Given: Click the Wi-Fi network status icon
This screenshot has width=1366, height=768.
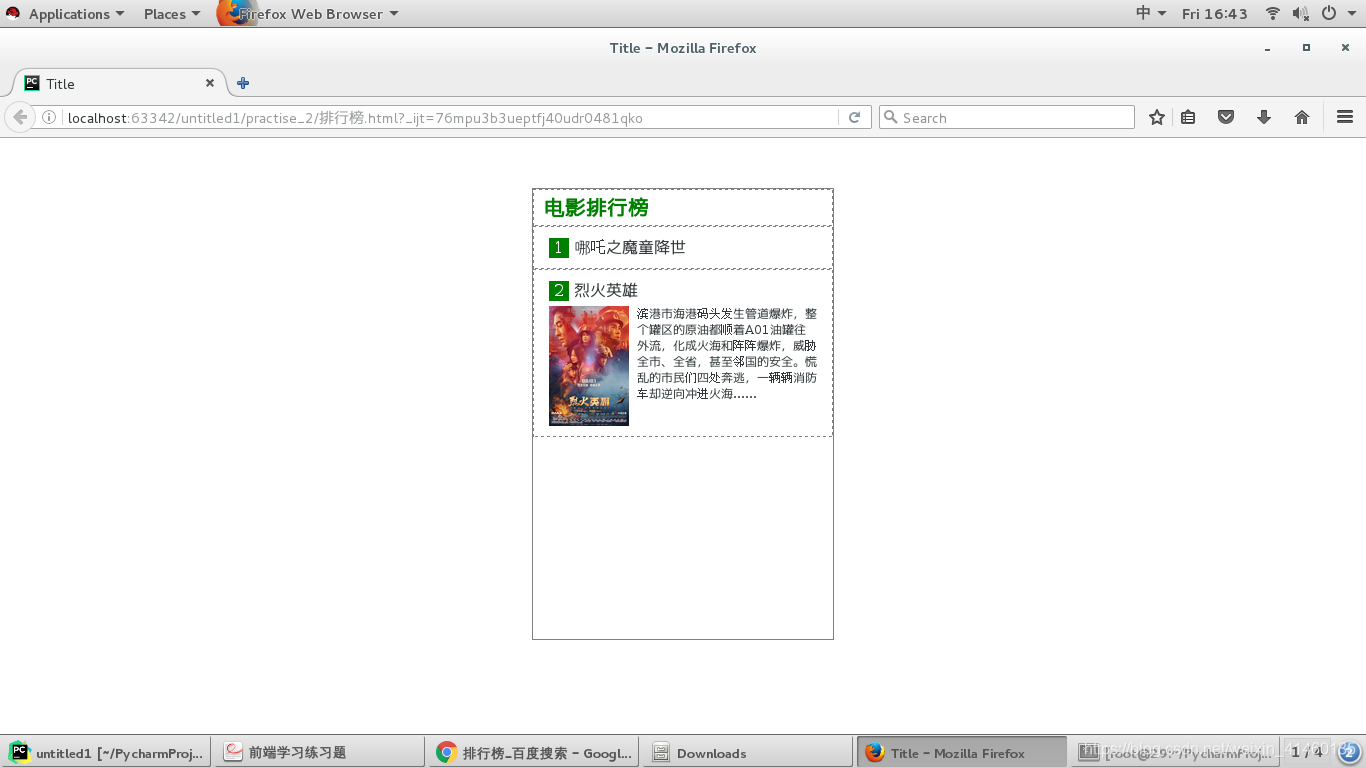Looking at the screenshot, I should coord(1273,13).
